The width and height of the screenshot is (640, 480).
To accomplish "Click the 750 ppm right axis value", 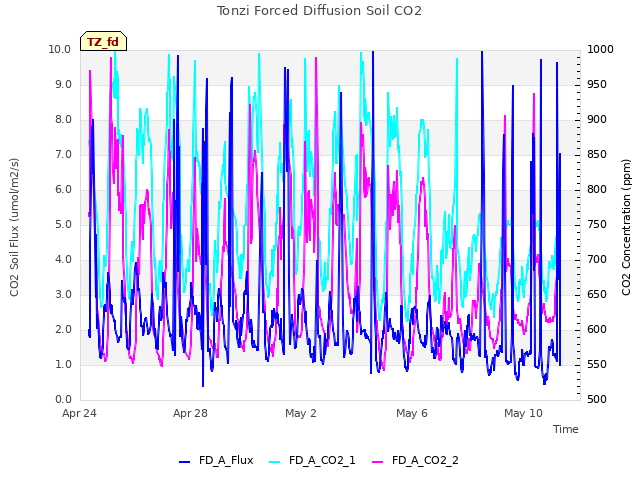I will [597, 224].
